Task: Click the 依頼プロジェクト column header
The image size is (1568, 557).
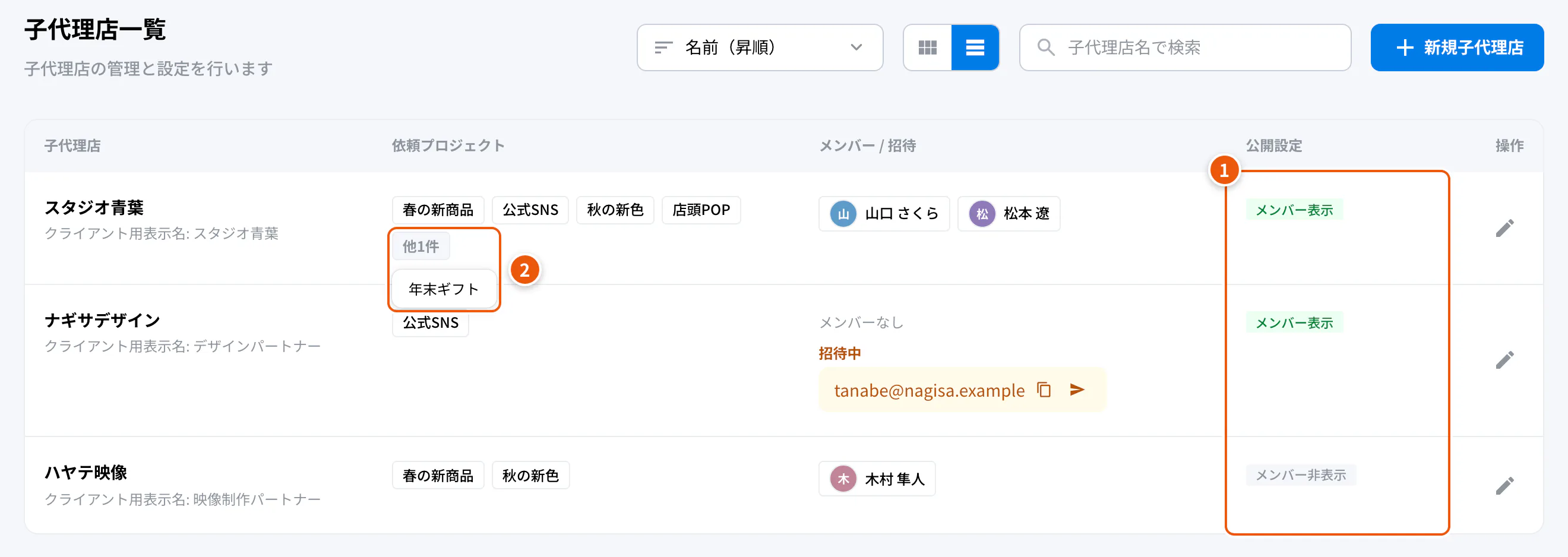Action: point(448,145)
